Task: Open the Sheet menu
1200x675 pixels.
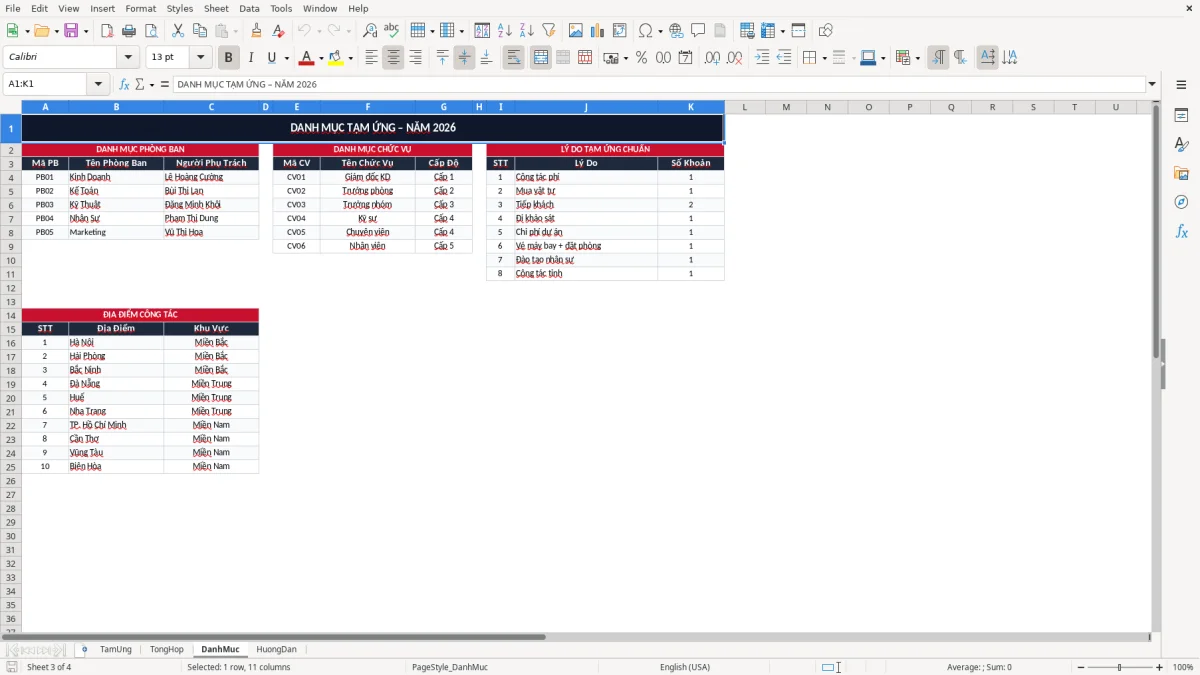Action: tap(216, 8)
